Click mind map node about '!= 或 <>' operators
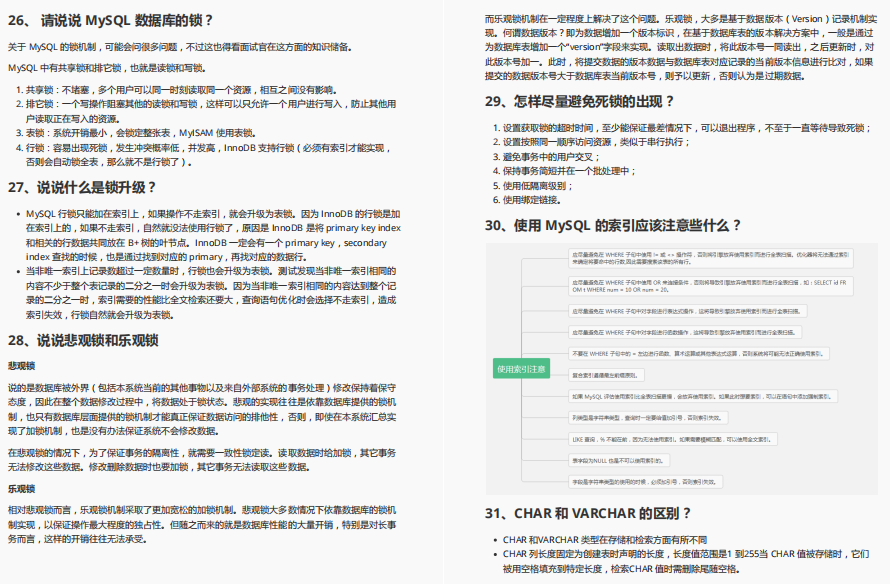The image size is (890, 584). click(x=711, y=258)
